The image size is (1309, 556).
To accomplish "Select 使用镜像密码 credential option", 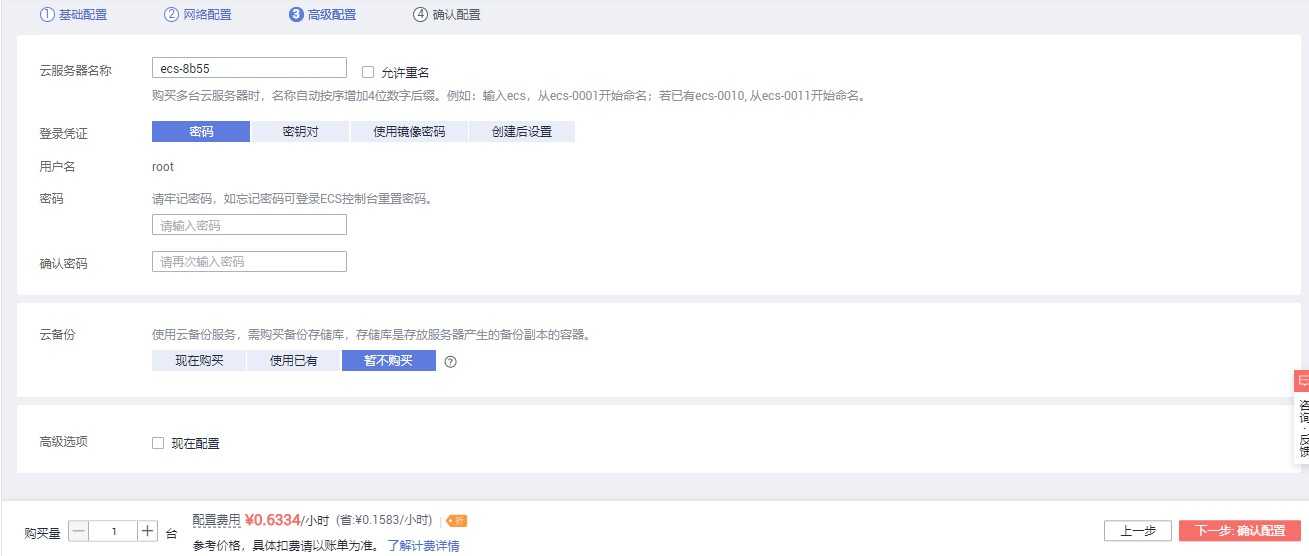I will point(409,132).
